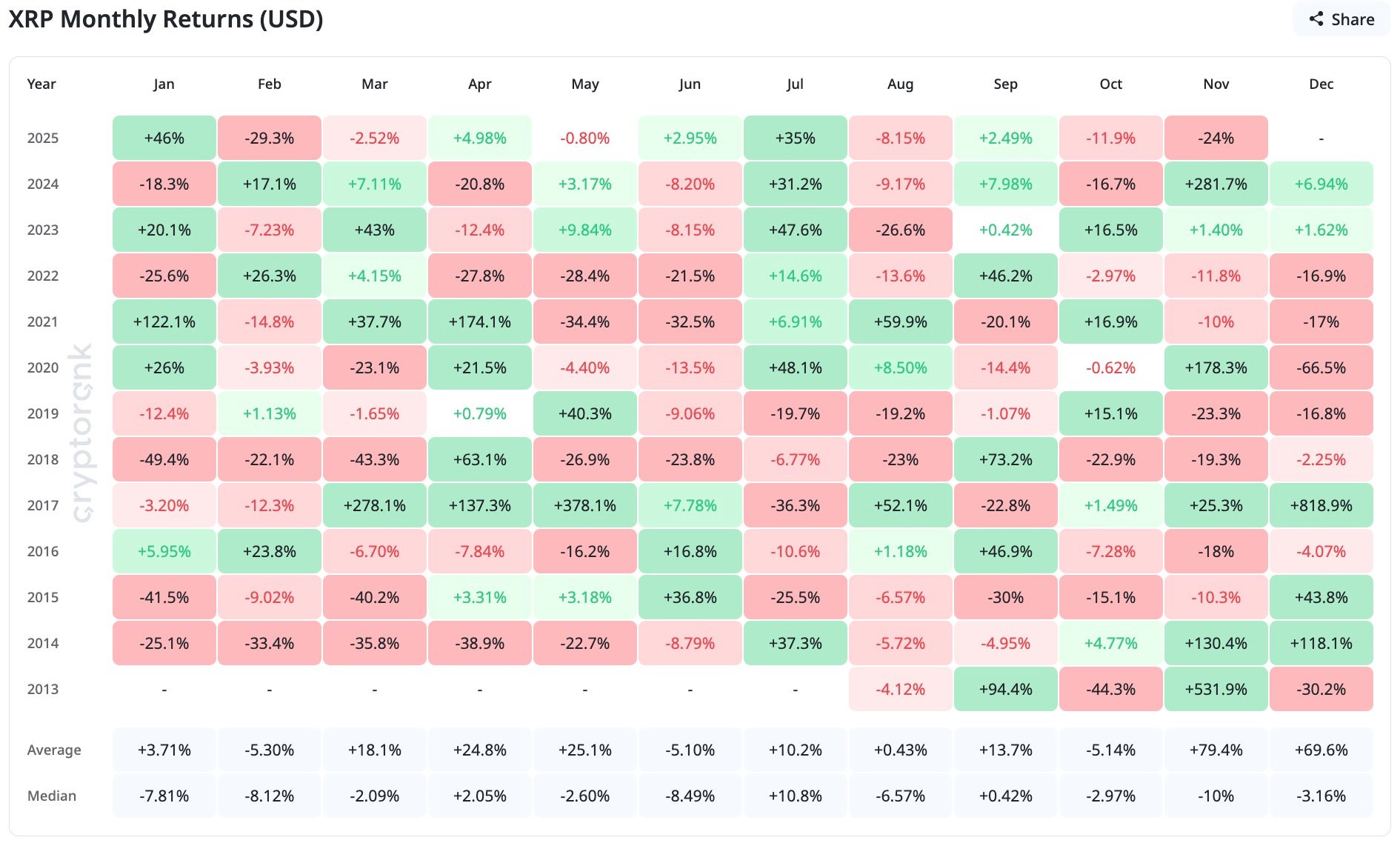Viewport: 1400px width, 843px height.
Task: Choose the +378.1% May 2017 cell
Action: pyautogui.click(x=584, y=506)
